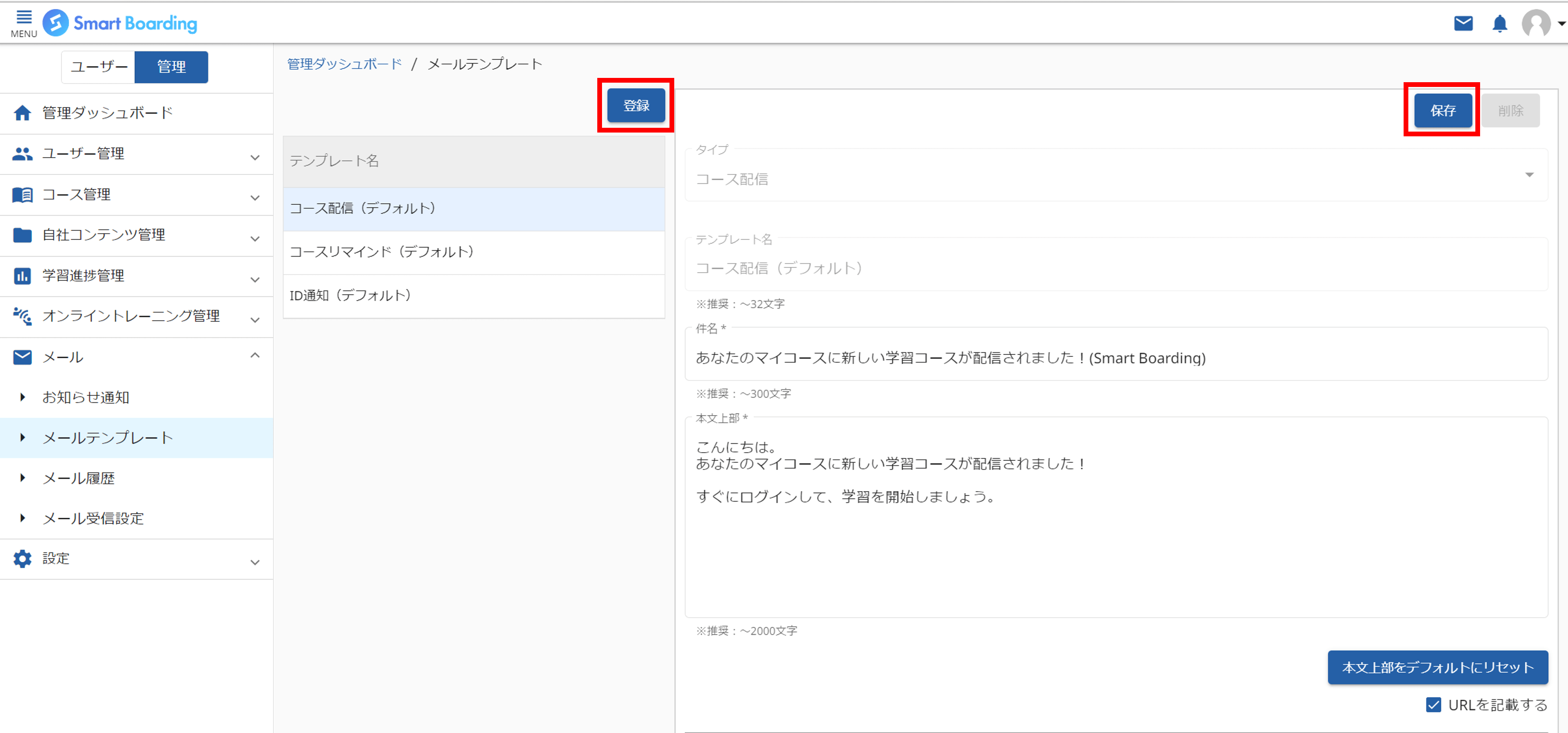Click the 保存 button
This screenshot has width=1568, height=733.
(x=1443, y=110)
